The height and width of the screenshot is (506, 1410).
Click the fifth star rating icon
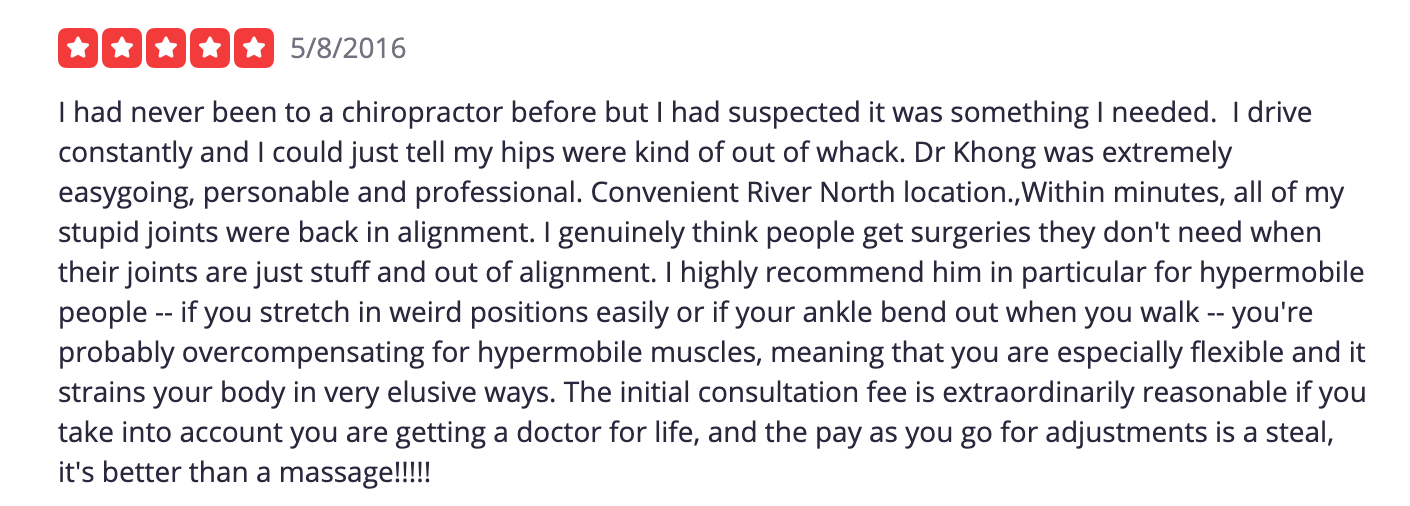pos(254,49)
